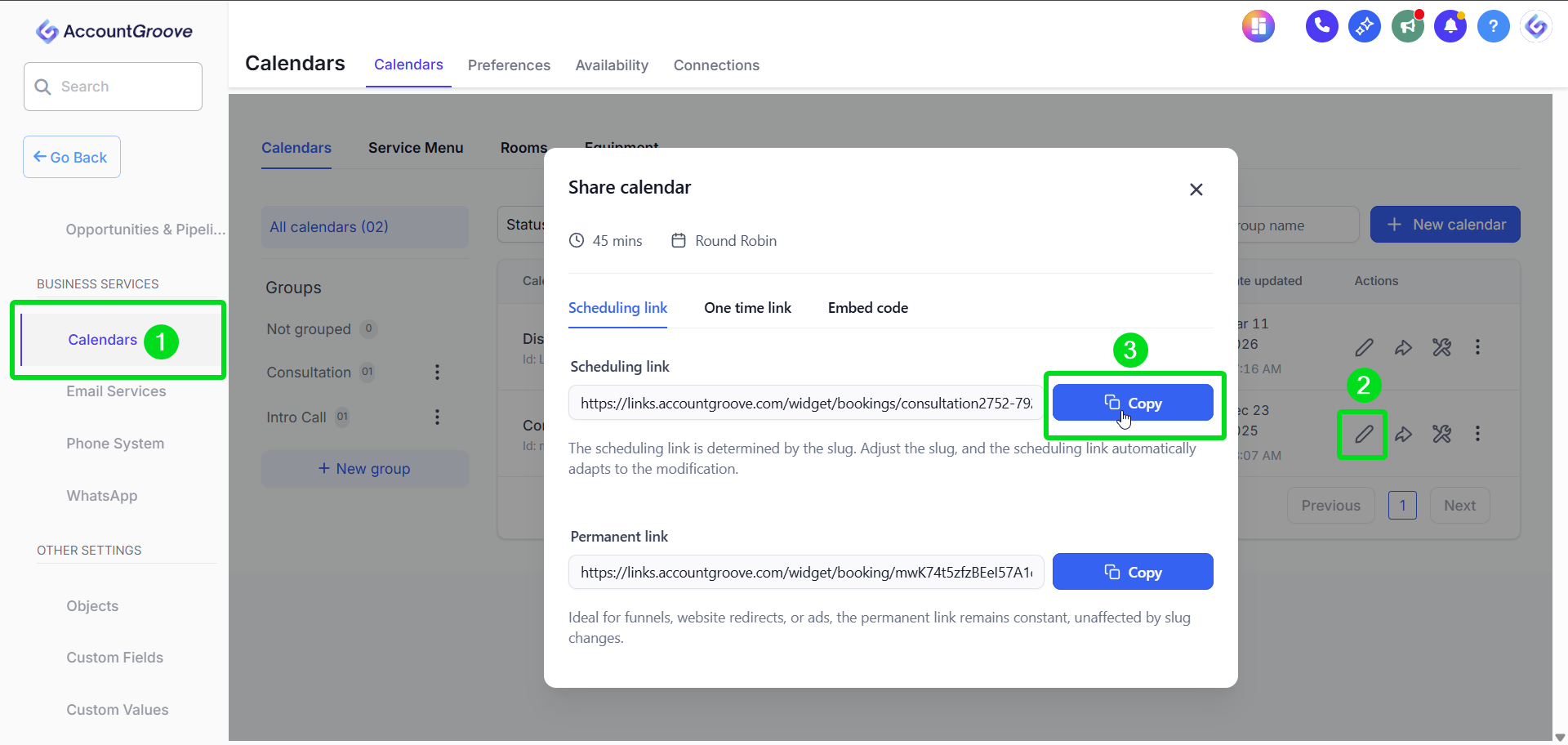Click the 'Round Robin' label

(x=736, y=241)
